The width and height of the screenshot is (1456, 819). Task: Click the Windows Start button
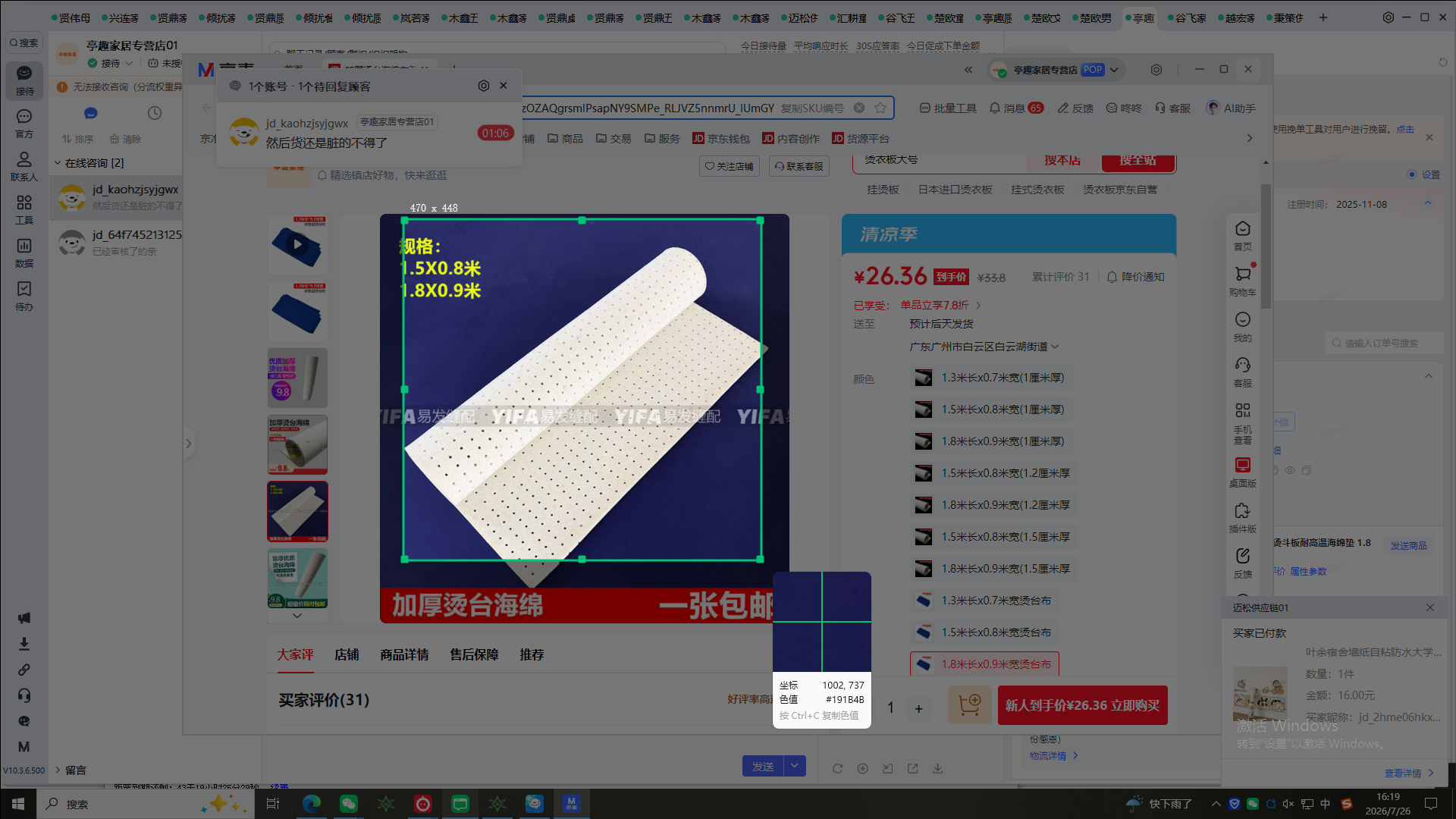(x=18, y=804)
